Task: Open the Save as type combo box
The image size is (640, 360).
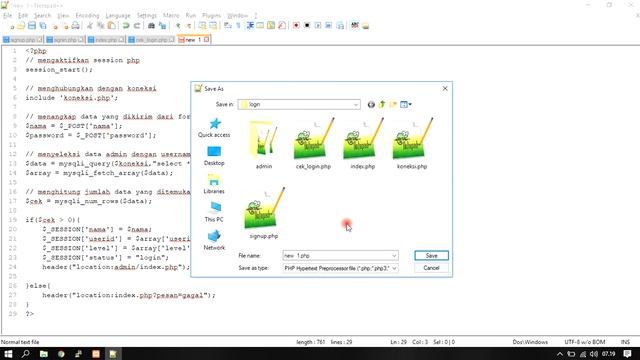Action: 340,268
